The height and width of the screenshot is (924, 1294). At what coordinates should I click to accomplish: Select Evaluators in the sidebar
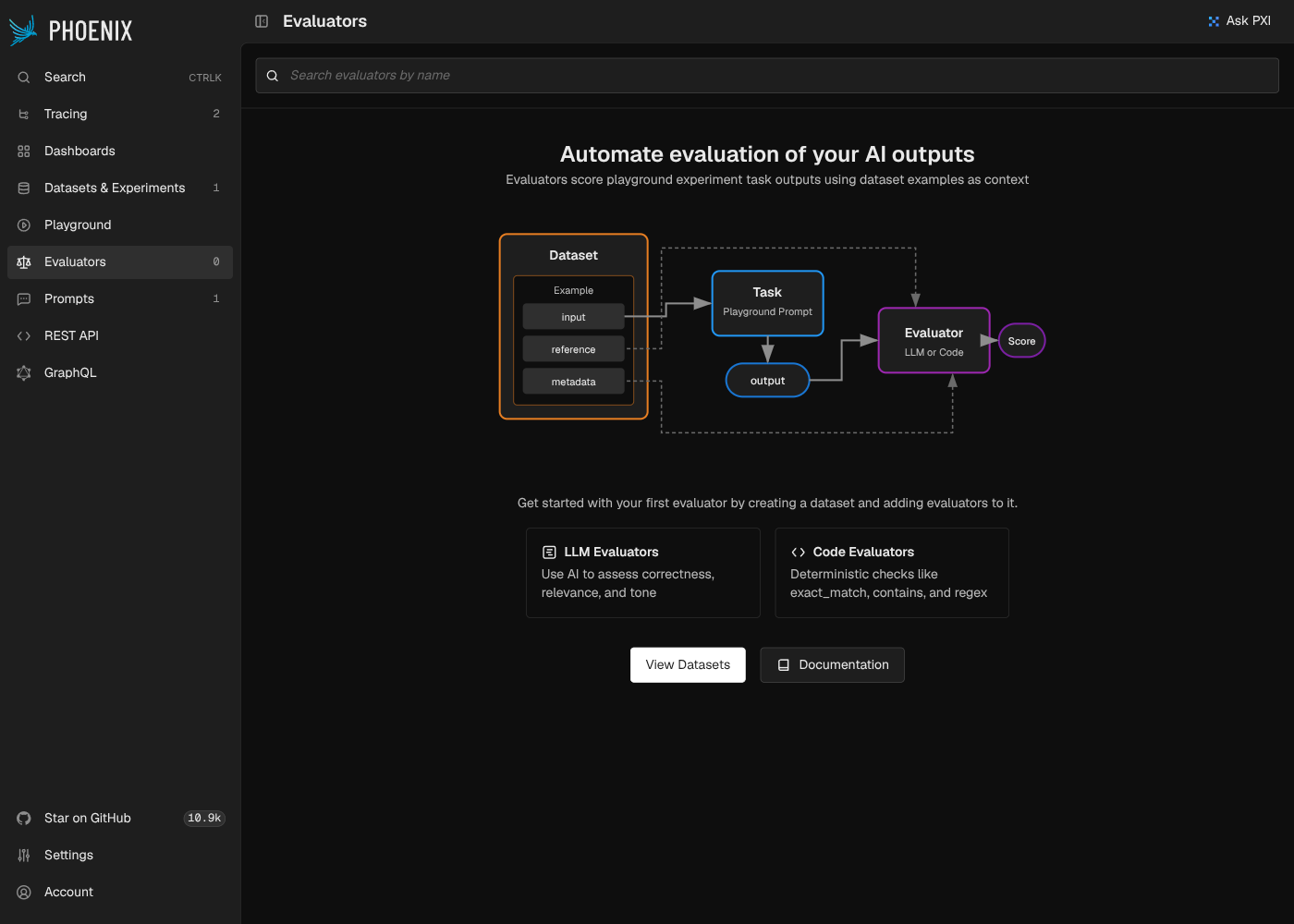[x=120, y=262]
